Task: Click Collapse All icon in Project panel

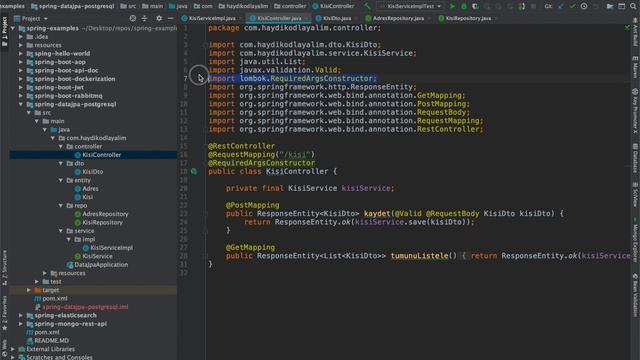Action: pos(144,18)
